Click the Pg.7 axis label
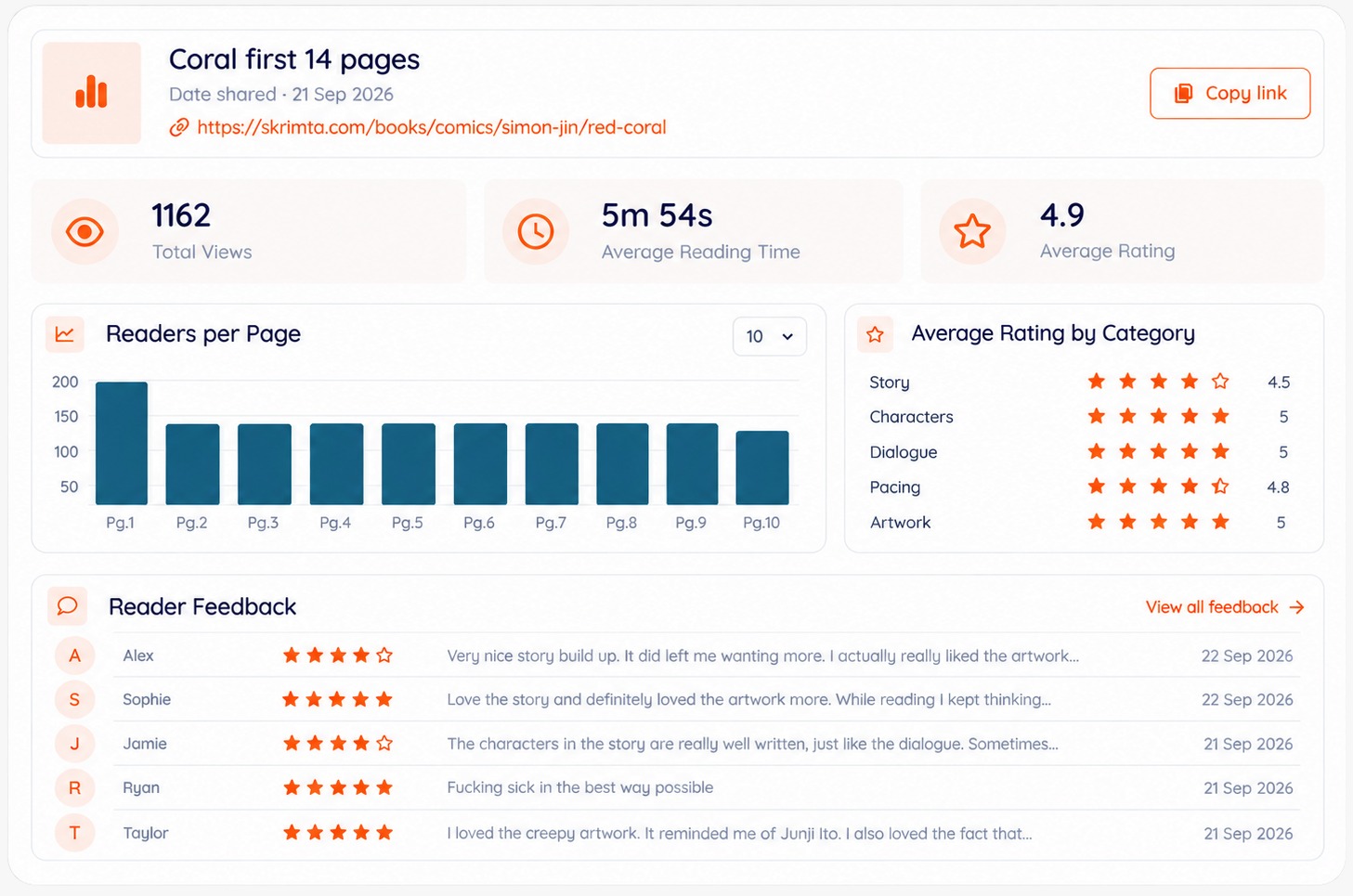 [x=551, y=523]
